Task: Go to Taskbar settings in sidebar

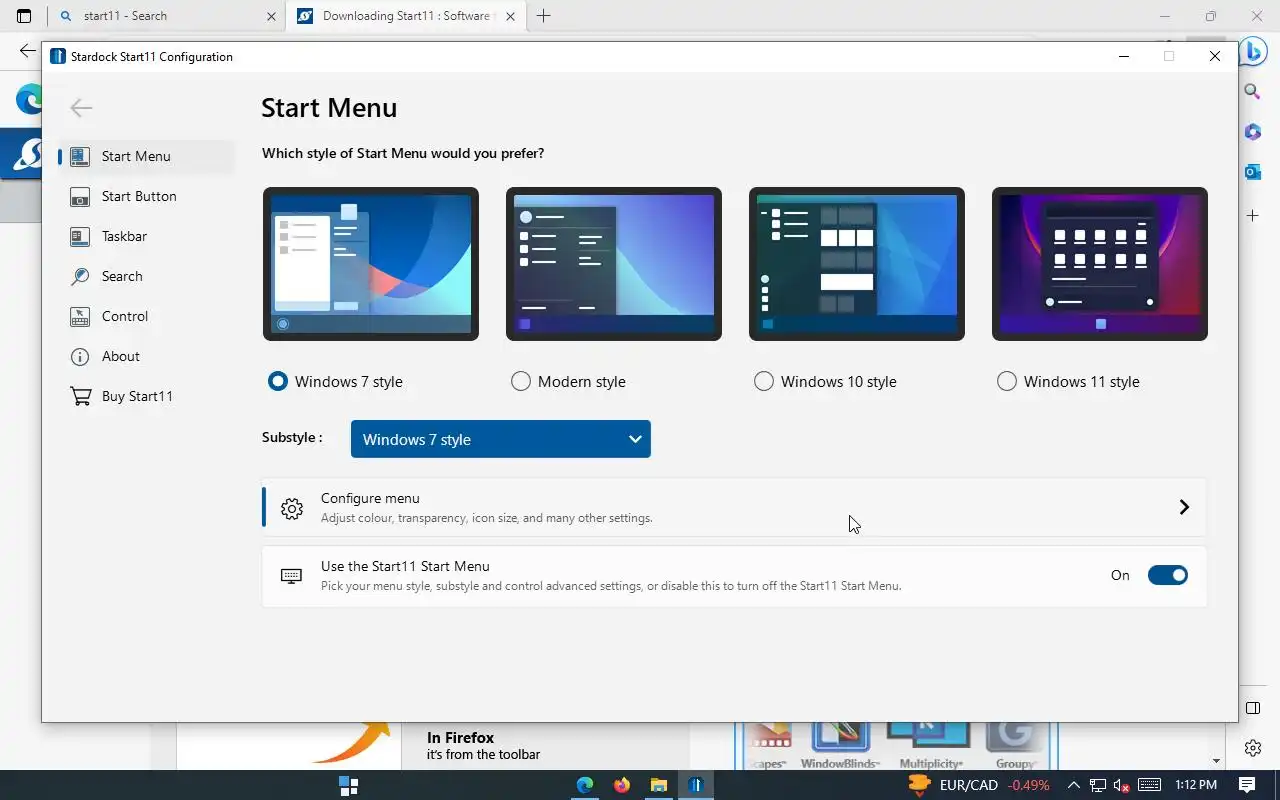Action: point(146,236)
